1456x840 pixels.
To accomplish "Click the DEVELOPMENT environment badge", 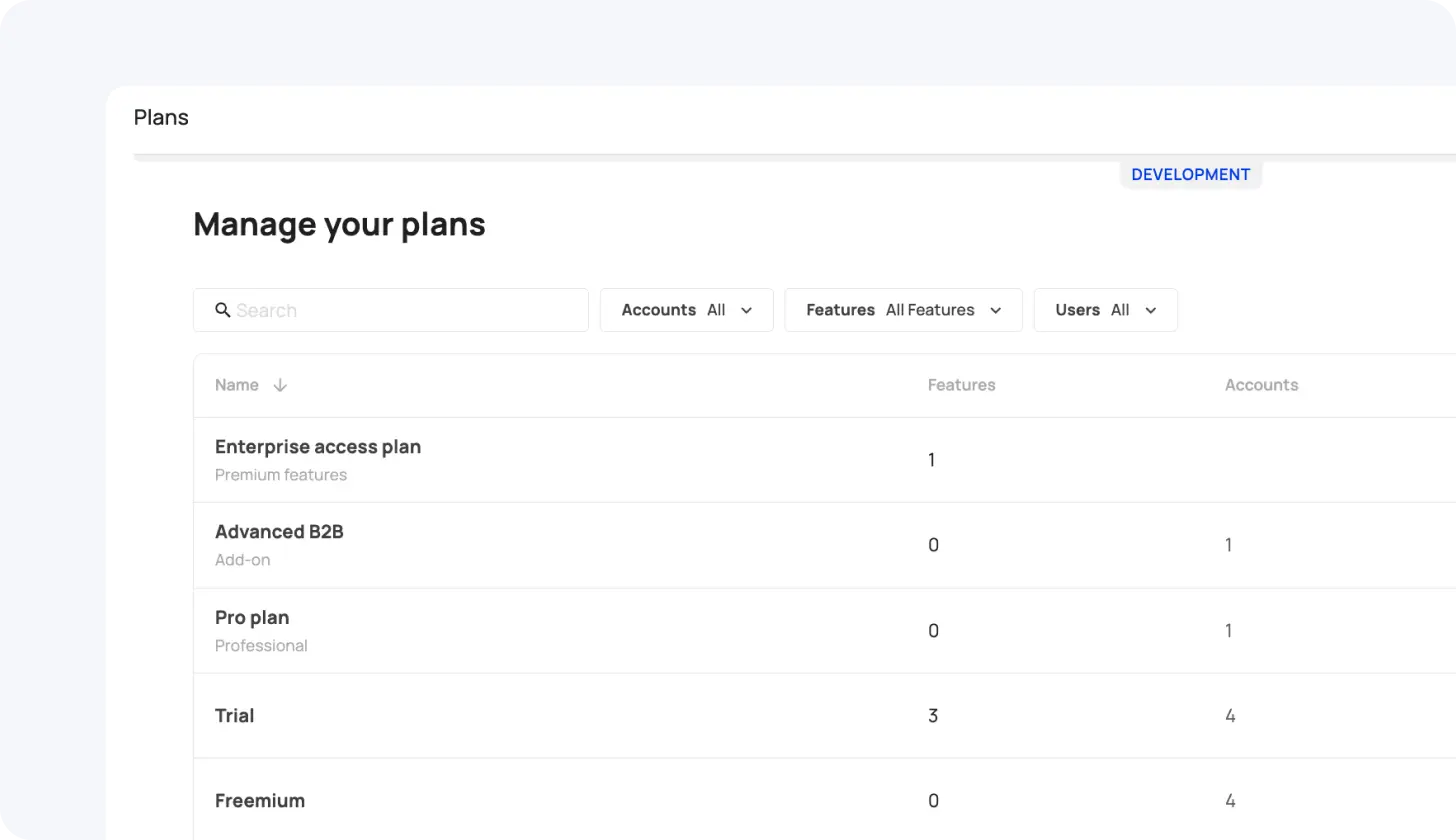I will (1190, 174).
